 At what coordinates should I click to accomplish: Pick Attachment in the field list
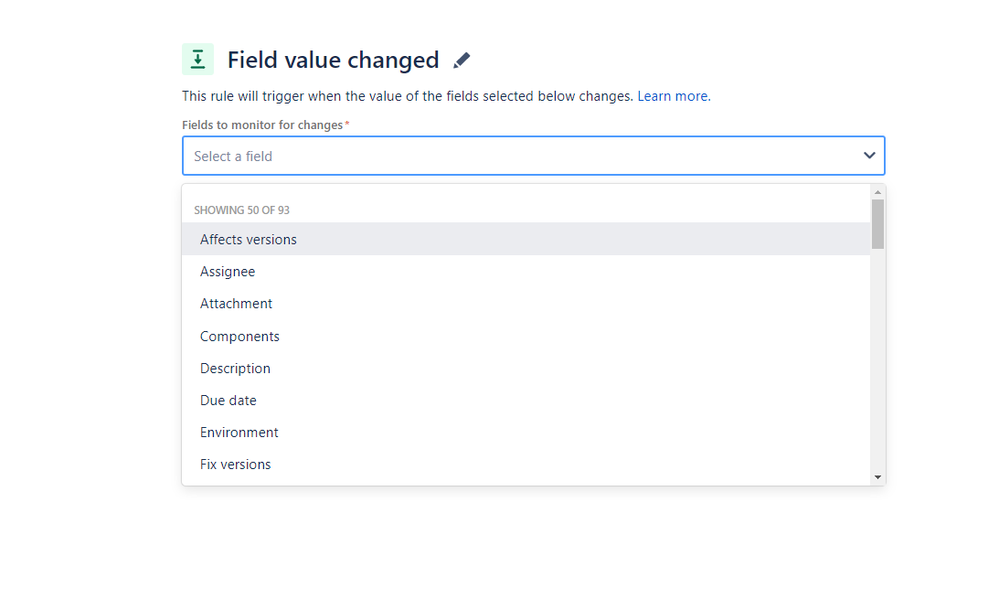pyautogui.click(x=526, y=303)
